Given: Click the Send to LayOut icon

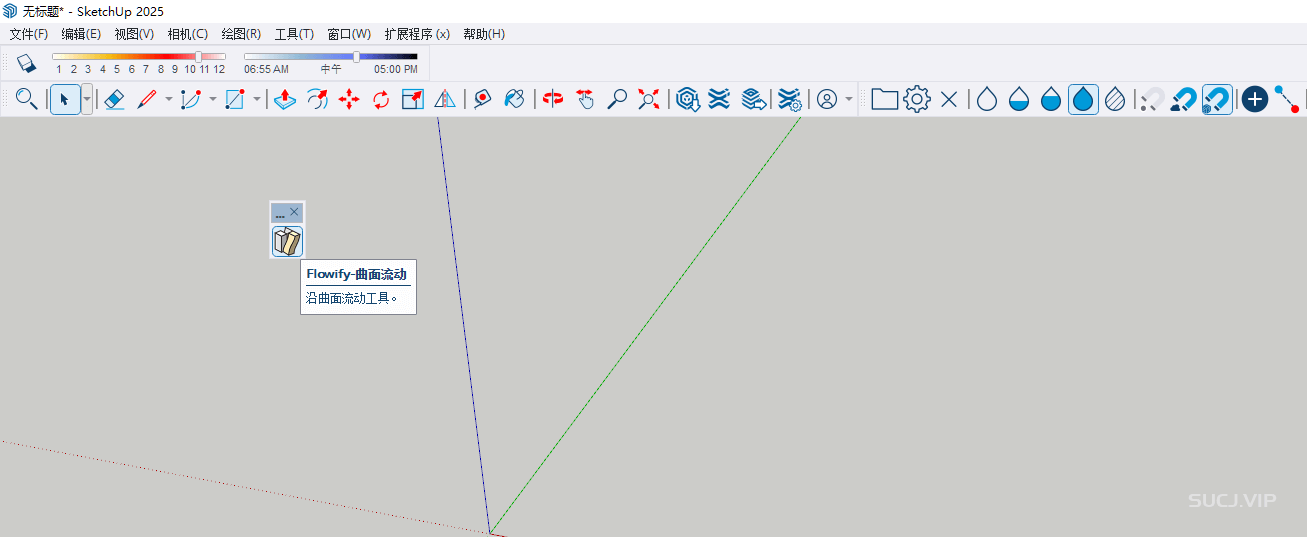Looking at the screenshot, I should 754,99.
